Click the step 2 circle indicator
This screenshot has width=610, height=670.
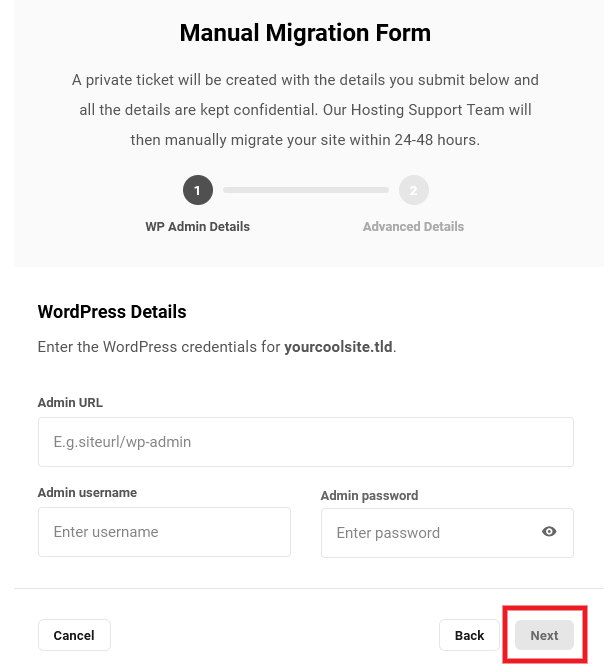[x=413, y=190]
